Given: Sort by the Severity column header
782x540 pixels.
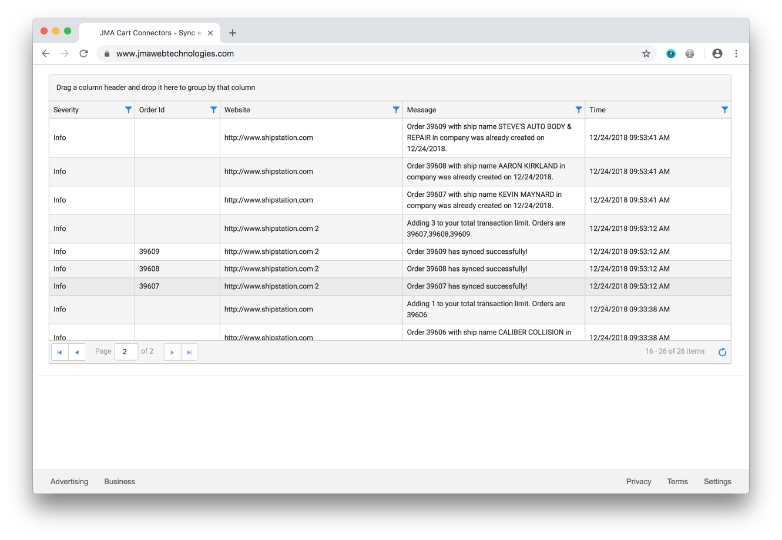Looking at the screenshot, I should [x=66, y=110].
